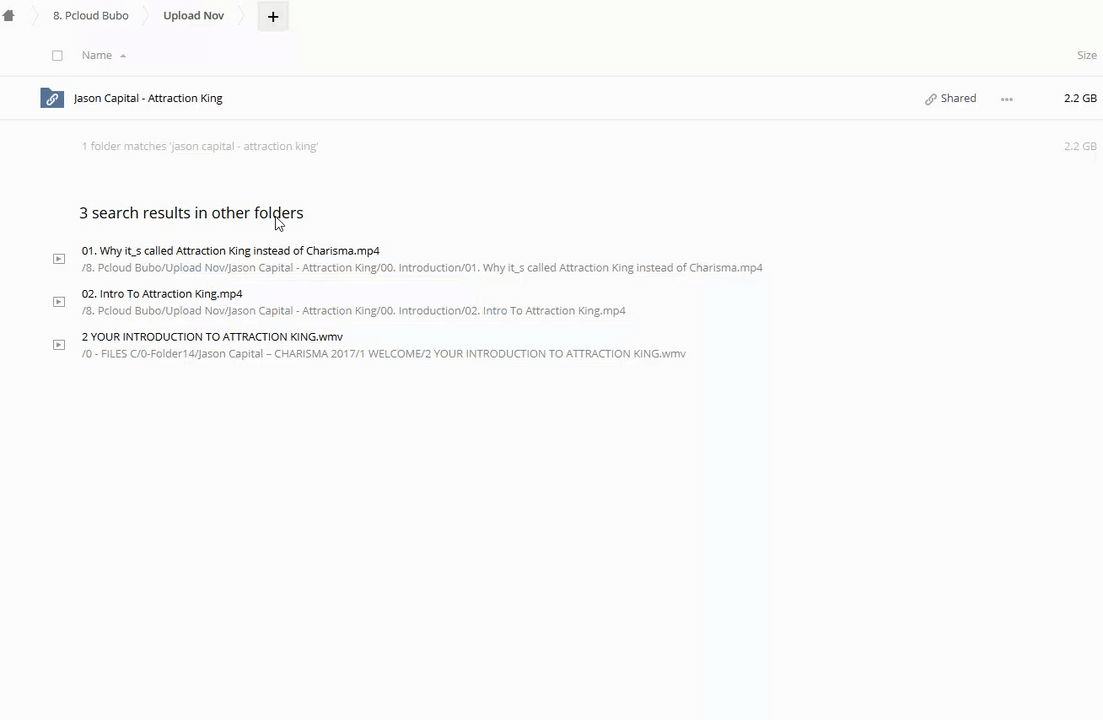Click video icon for 02. Intro To Attraction King

pyautogui.click(x=59, y=302)
